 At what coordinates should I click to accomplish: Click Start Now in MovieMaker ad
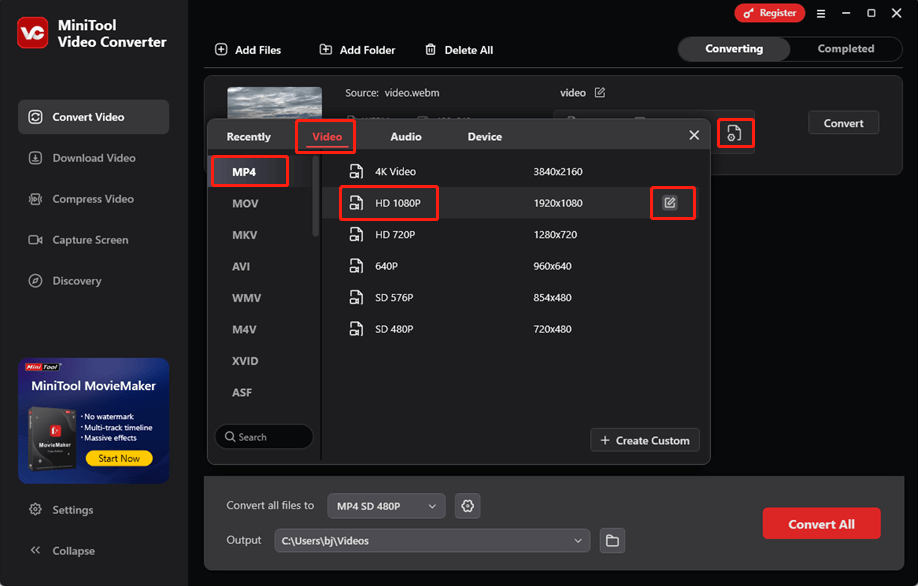click(x=119, y=458)
